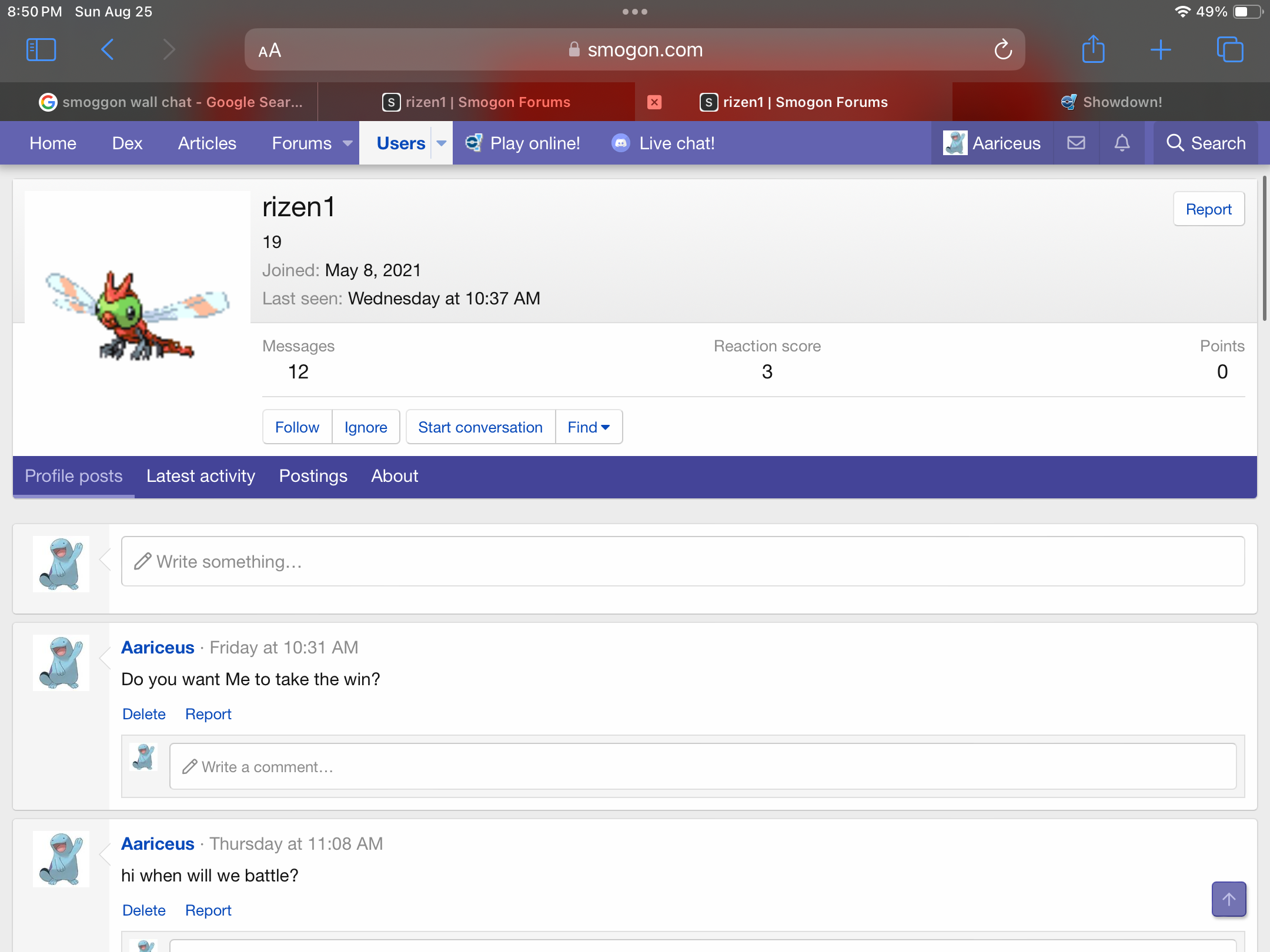The width and height of the screenshot is (1270, 952).
Task: Open the Play online! link
Action: pyautogui.click(x=523, y=143)
